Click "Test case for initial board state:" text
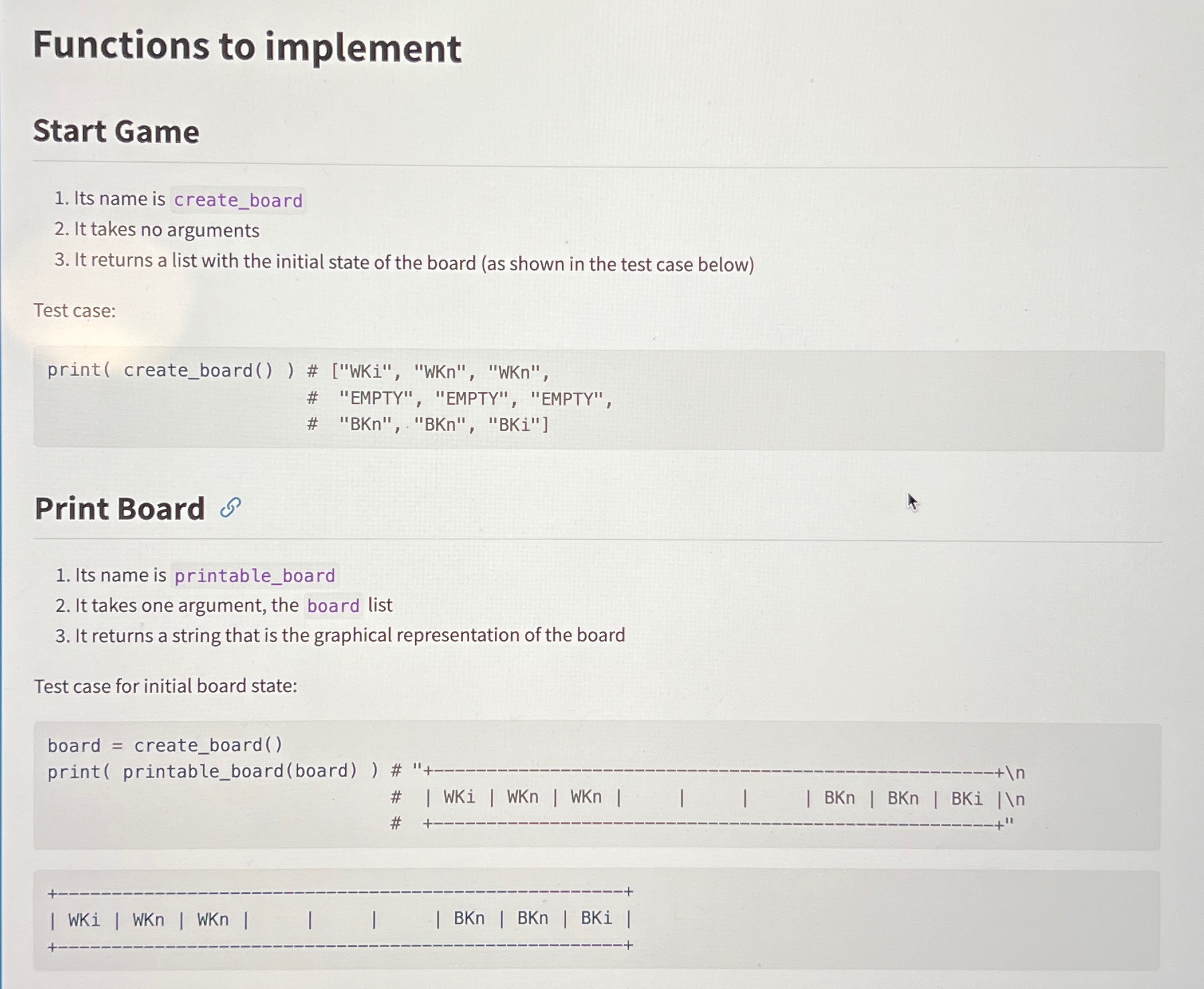The height and width of the screenshot is (989, 1204). pos(165,686)
